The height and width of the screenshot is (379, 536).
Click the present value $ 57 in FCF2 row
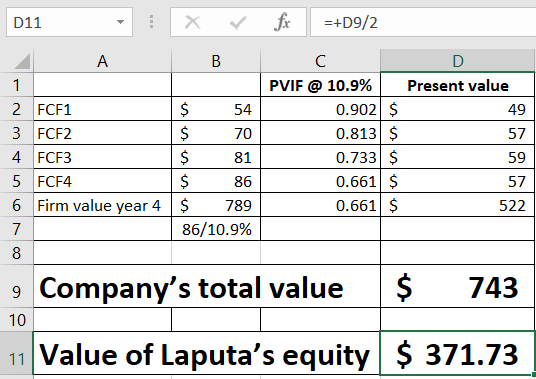(x=458, y=133)
